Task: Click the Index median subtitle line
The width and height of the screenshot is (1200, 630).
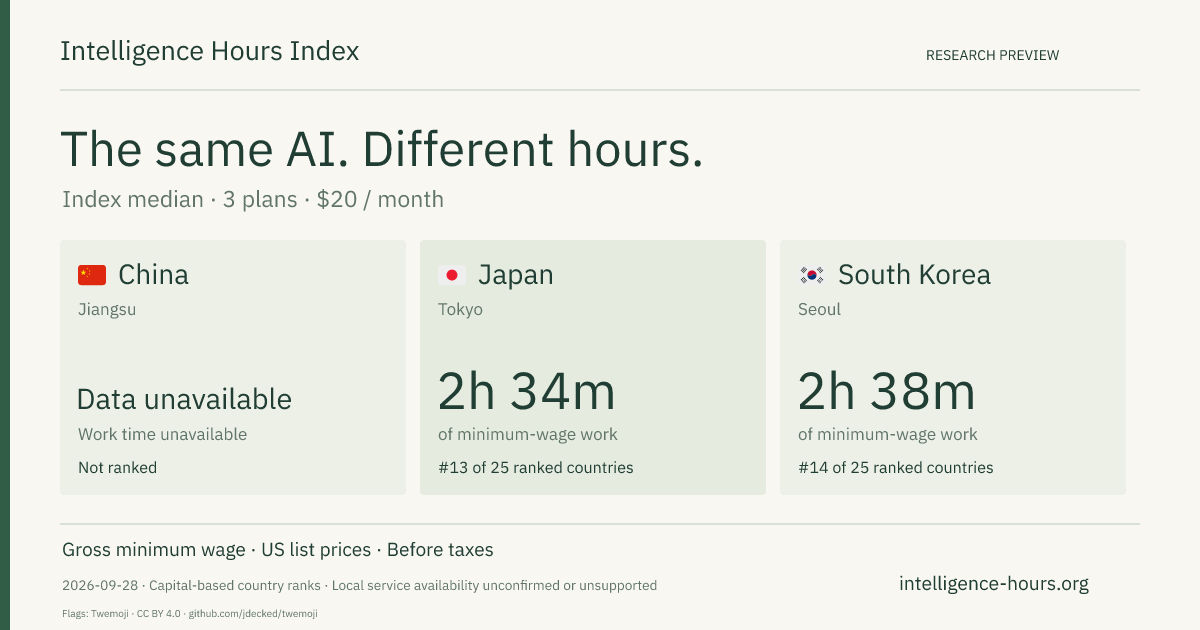Action: click(253, 199)
